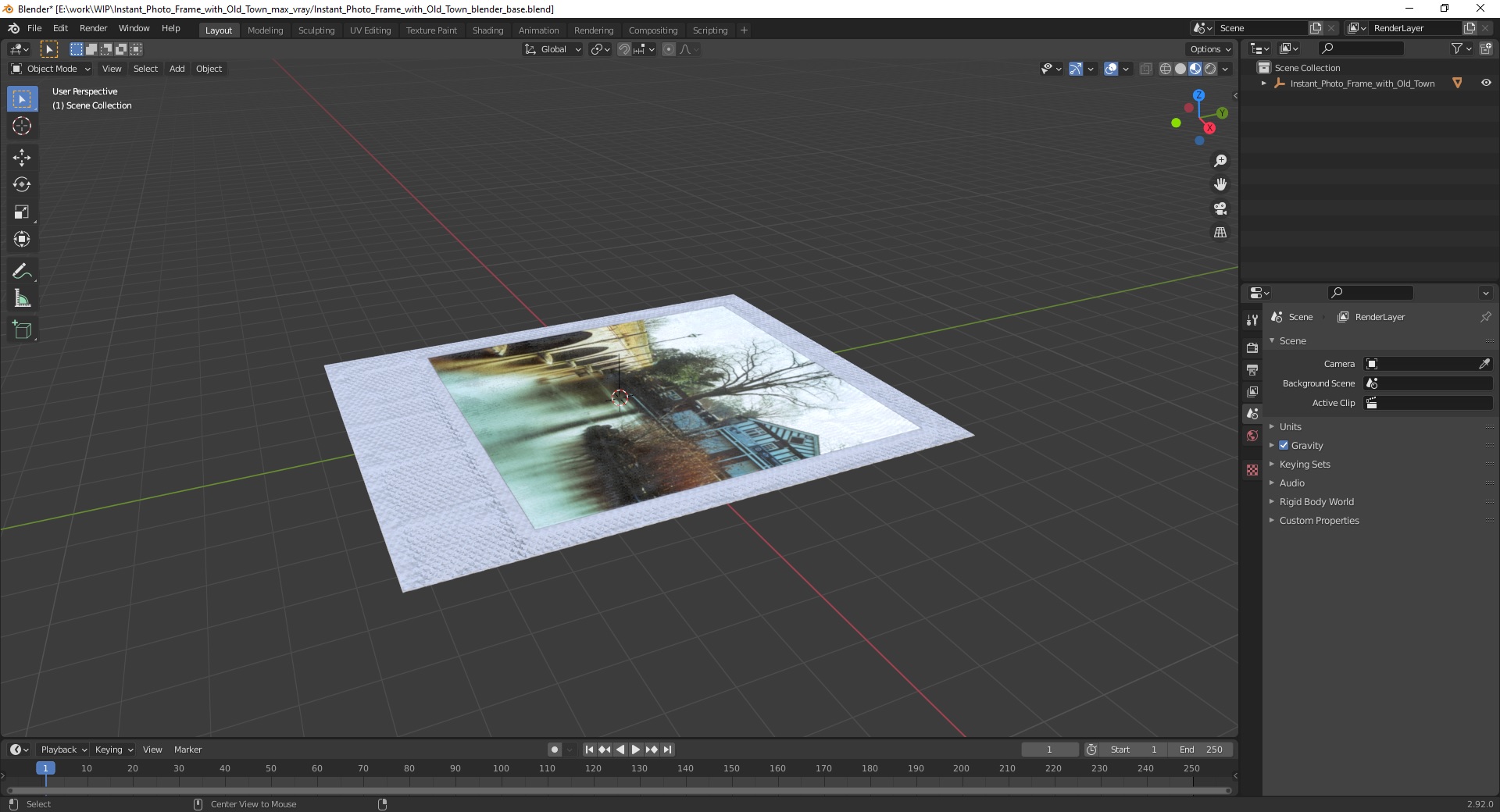Select the Move tool

click(22, 157)
